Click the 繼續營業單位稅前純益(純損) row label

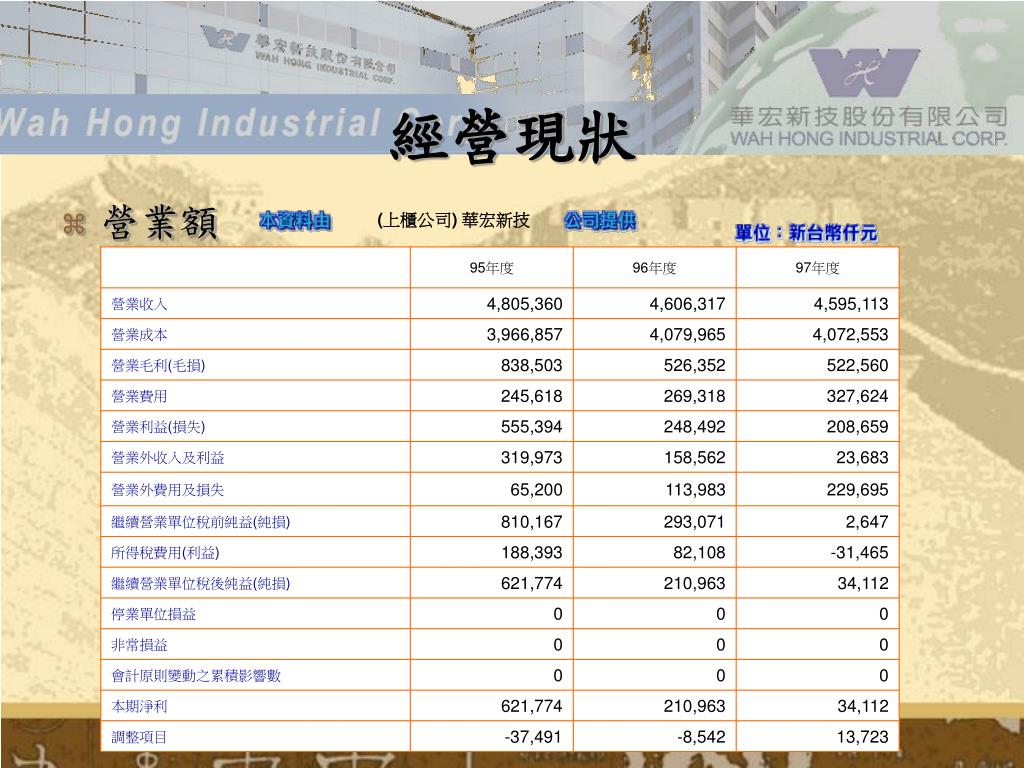[200, 521]
